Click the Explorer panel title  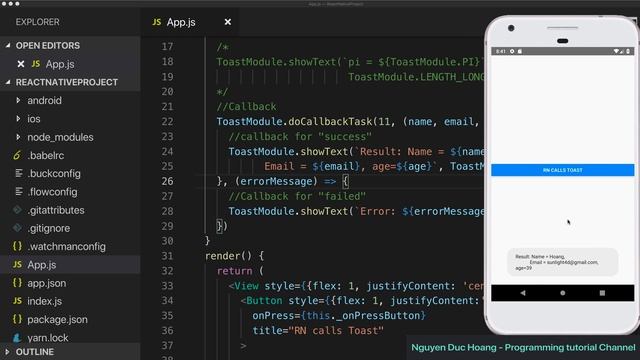click(x=38, y=22)
